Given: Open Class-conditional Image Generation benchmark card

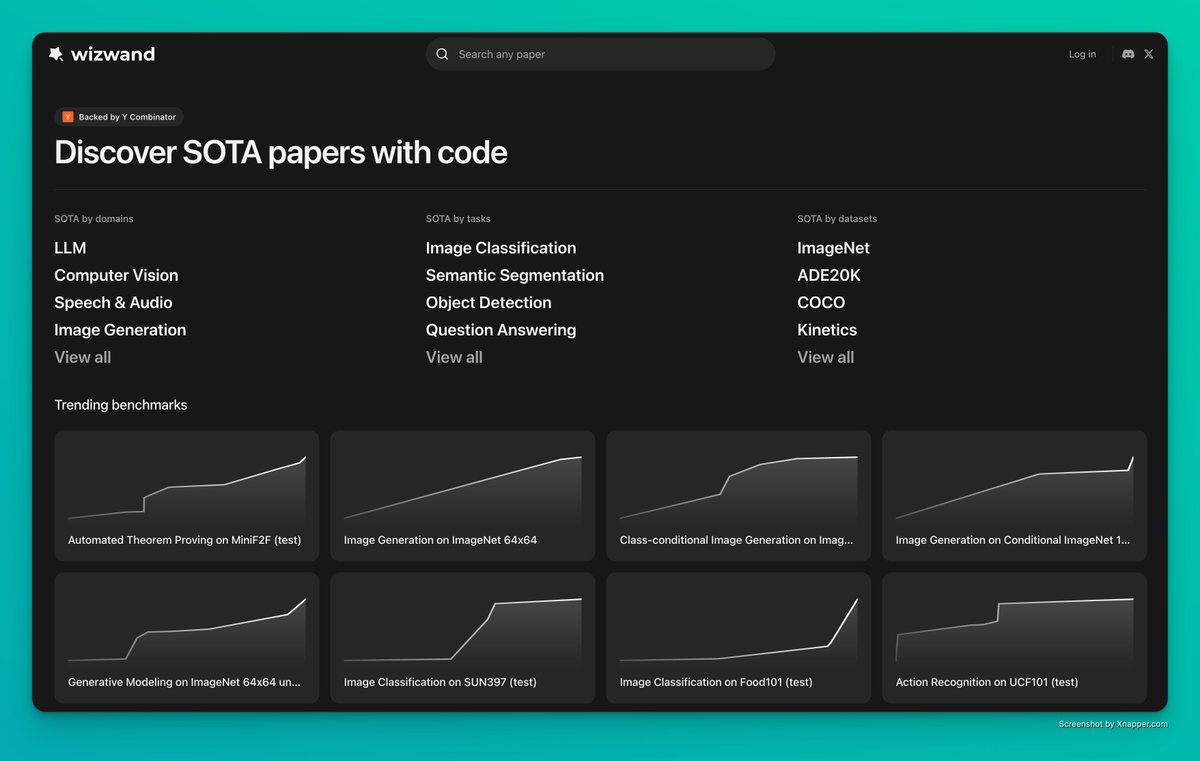Looking at the screenshot, I should tap(739, 496).
